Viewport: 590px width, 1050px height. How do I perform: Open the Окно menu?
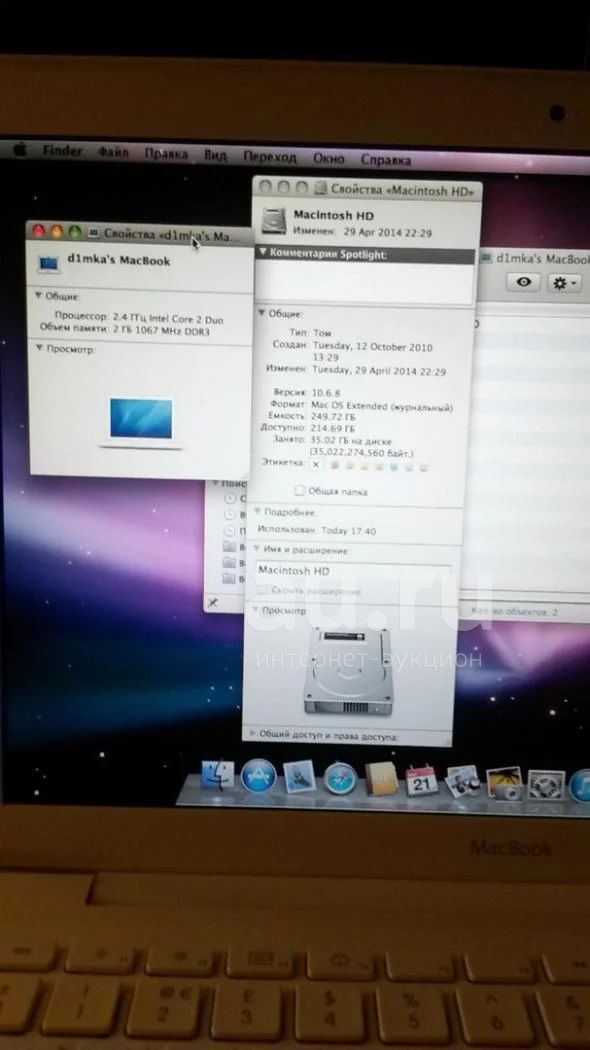coord(328,159)
